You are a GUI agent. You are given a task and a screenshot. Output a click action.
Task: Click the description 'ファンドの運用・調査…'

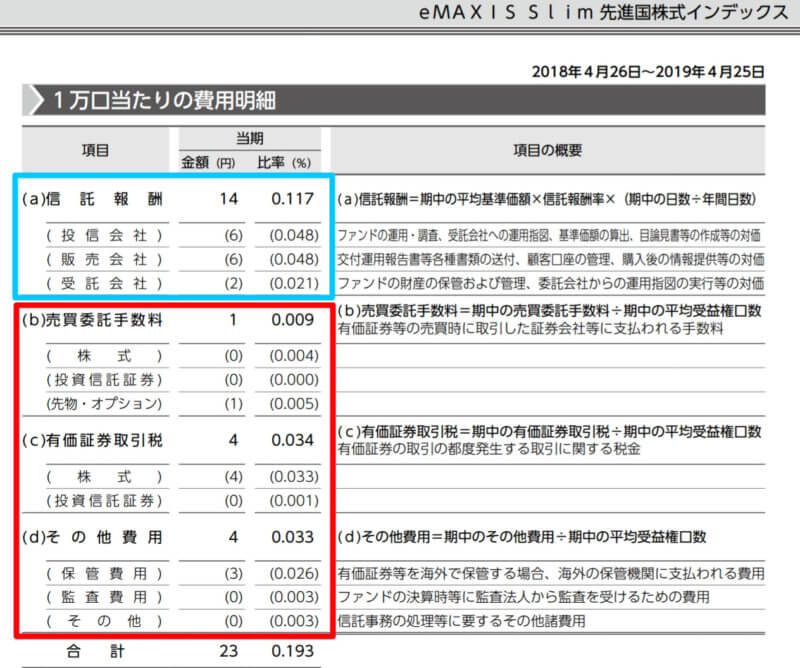[x=549, y=235]
